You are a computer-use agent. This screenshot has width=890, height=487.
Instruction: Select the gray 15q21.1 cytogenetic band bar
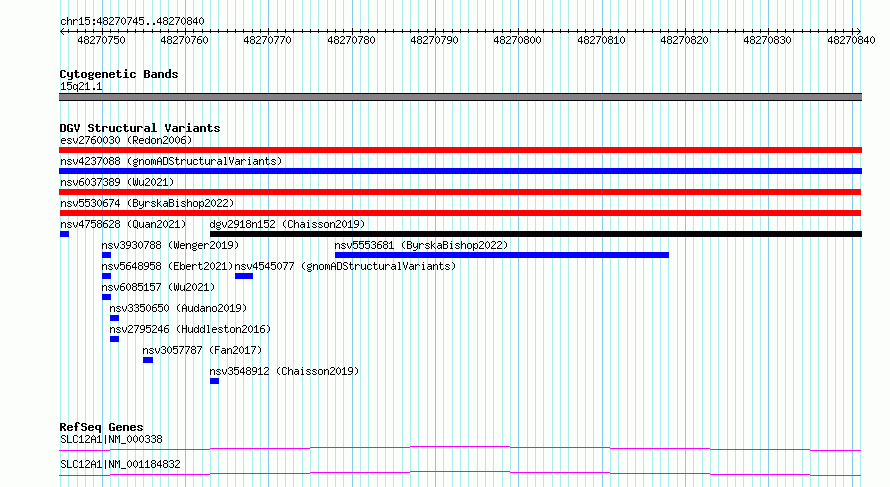[x=460, y=97]
